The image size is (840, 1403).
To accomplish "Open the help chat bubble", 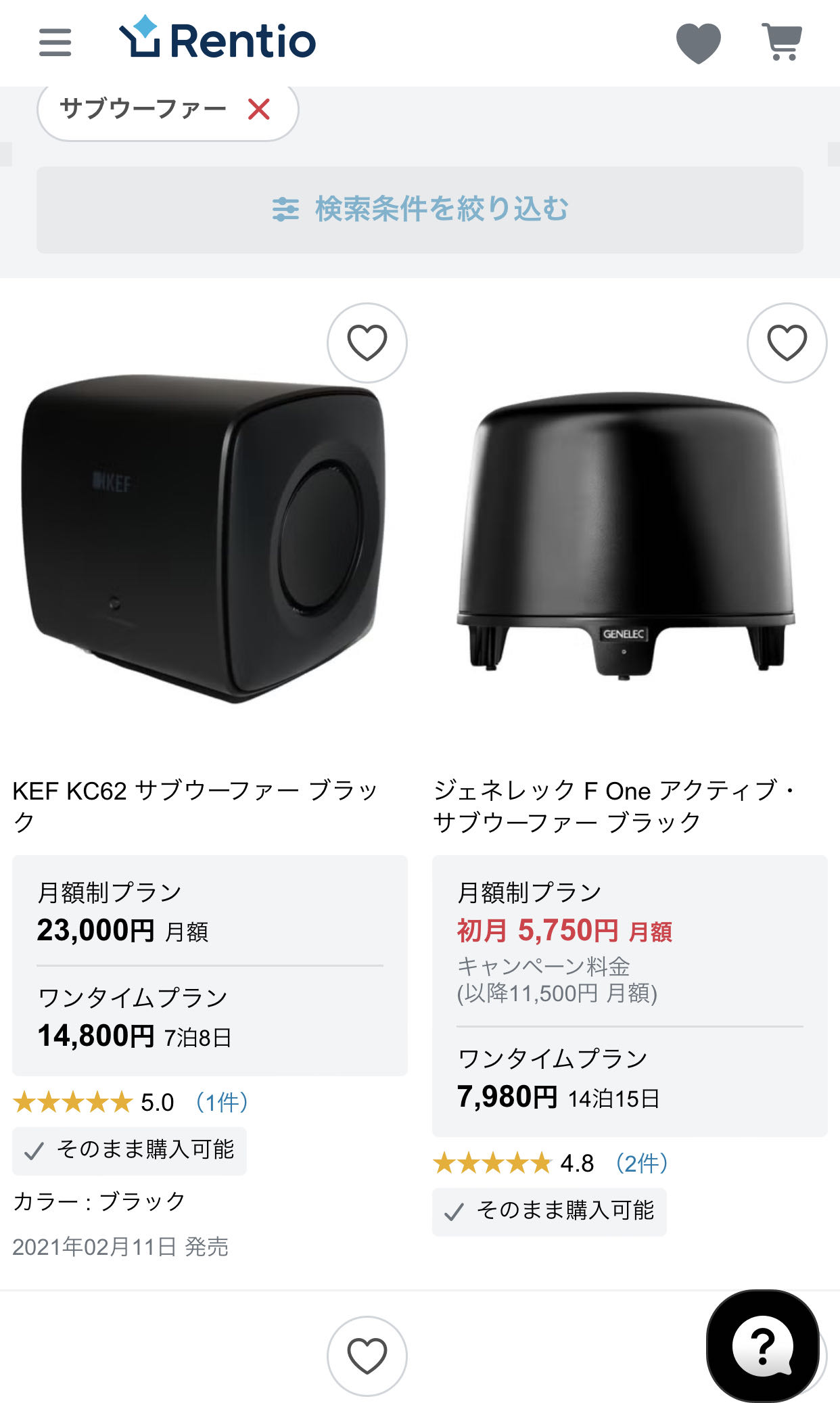I will (762, 1345).
